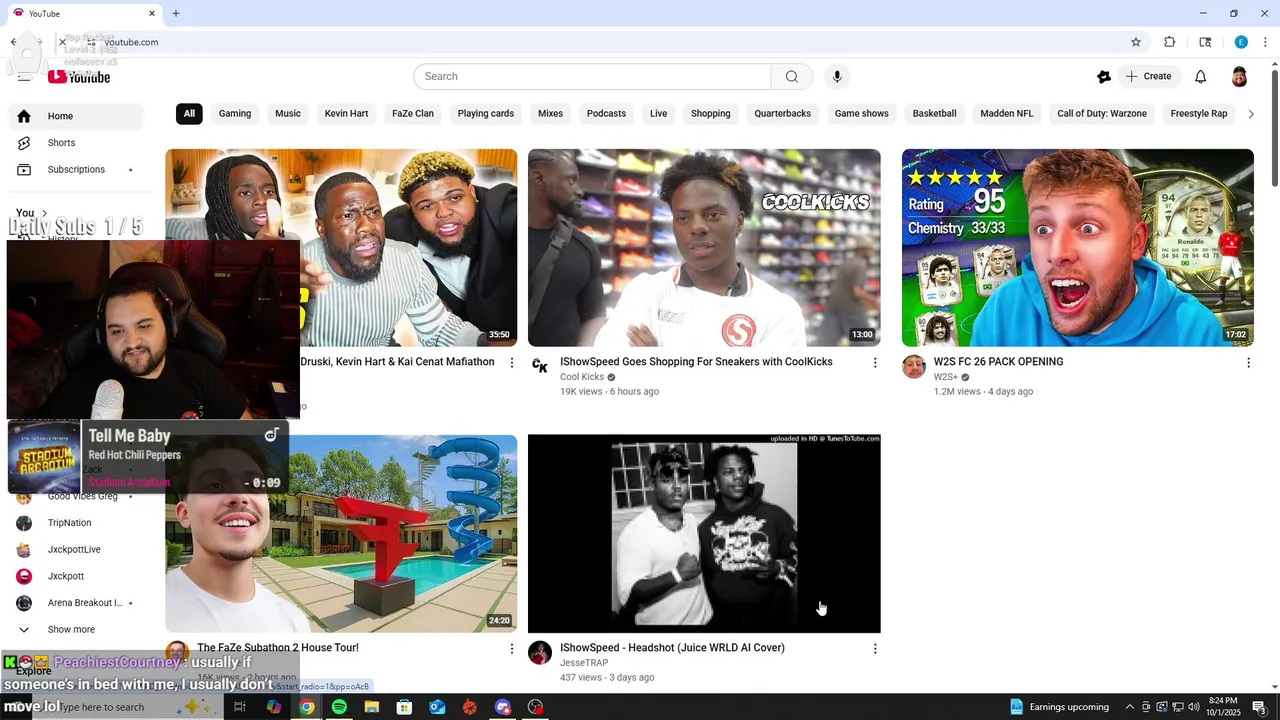Open options for Headshot AI Cover video
The width and height of the screenshot is (1280, 720).
click(875, 649)
